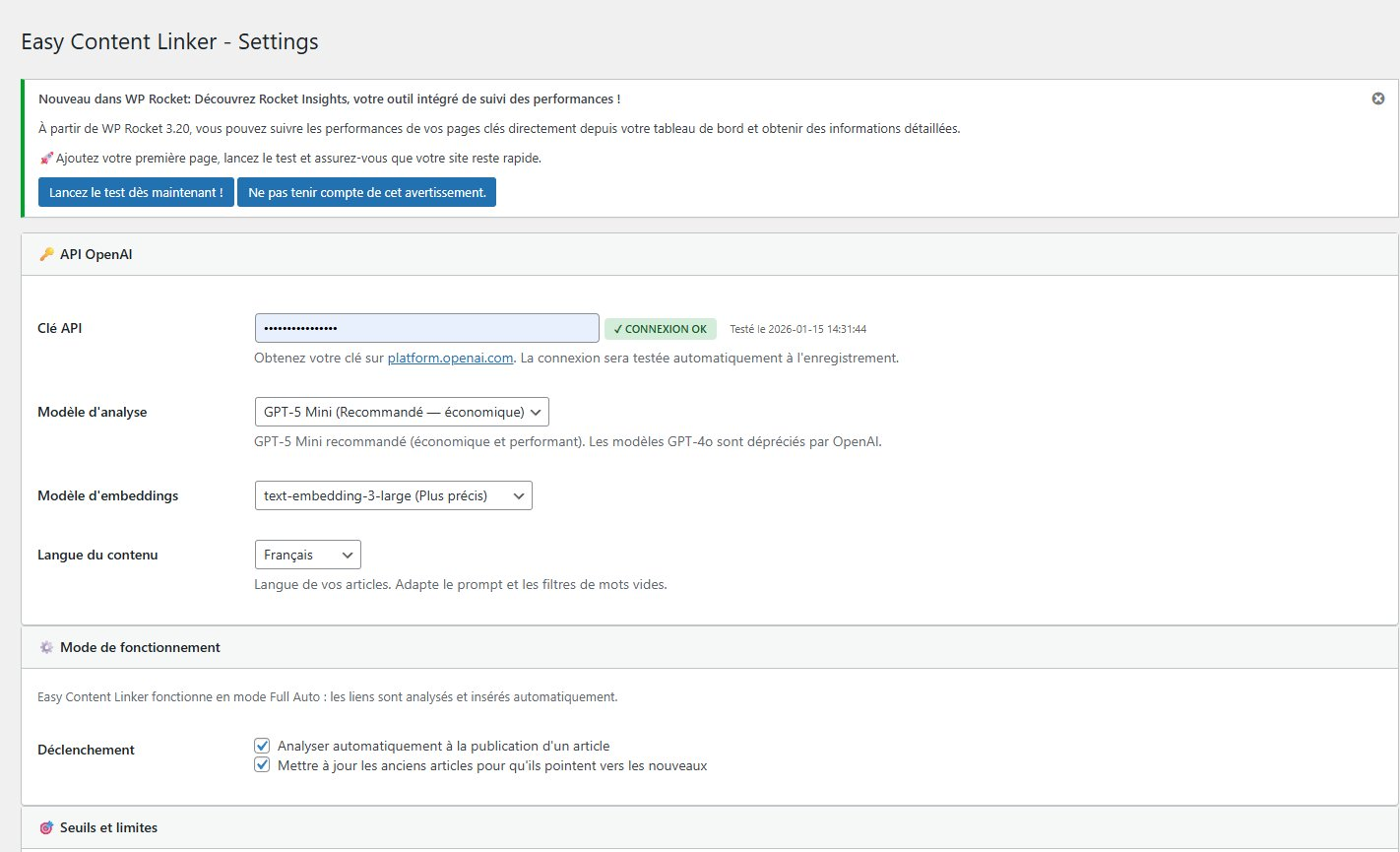Open the Modèle d'embeddings dropdown
Screen dimensions: 1400x852
coord(392,495)
